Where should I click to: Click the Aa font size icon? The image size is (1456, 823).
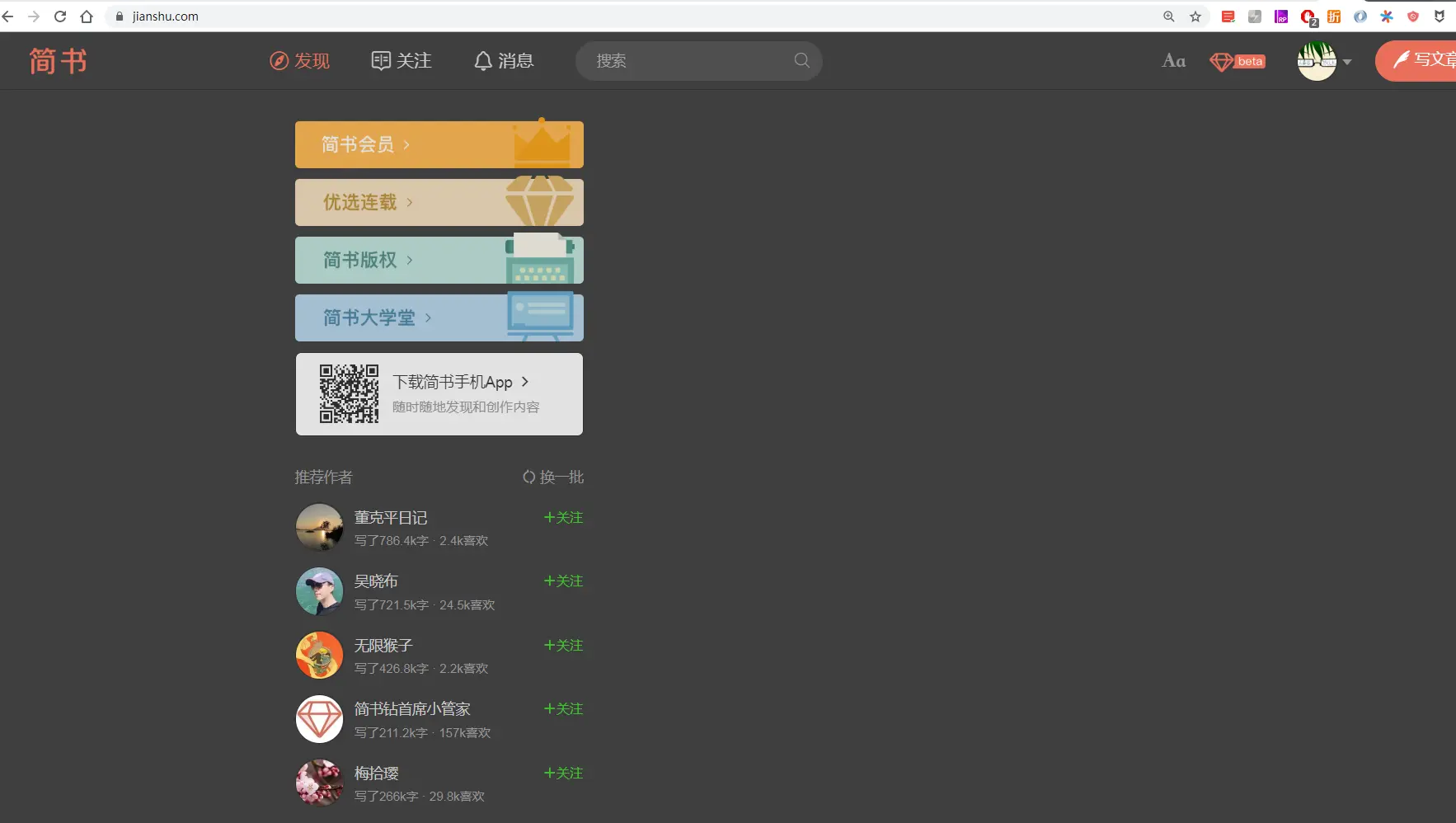[1173, 60]
